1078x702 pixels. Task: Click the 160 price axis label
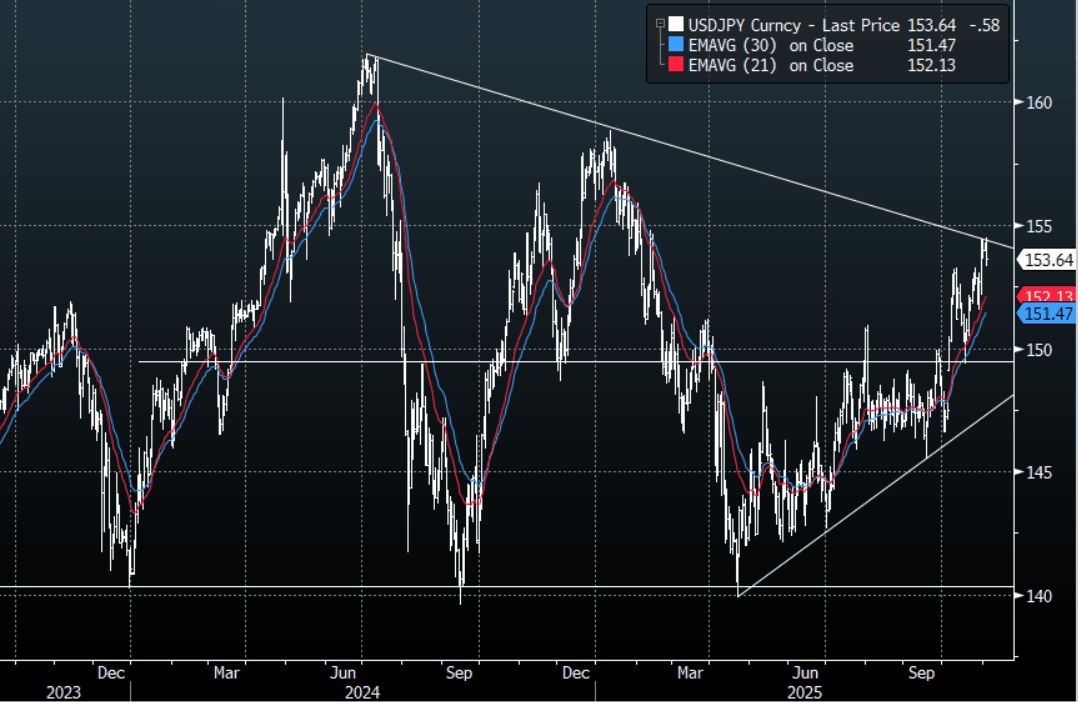point(1039,102)
